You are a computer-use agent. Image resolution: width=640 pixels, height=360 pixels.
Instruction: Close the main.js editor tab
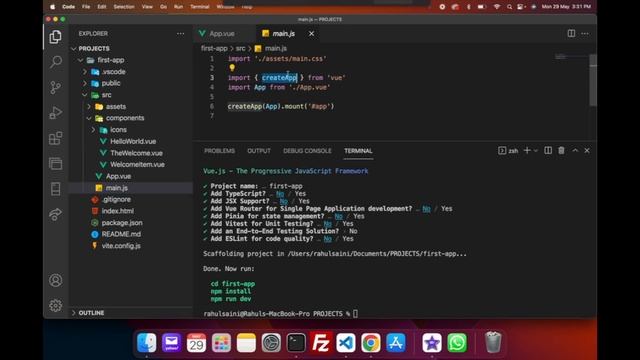click(x=311, y=33)
